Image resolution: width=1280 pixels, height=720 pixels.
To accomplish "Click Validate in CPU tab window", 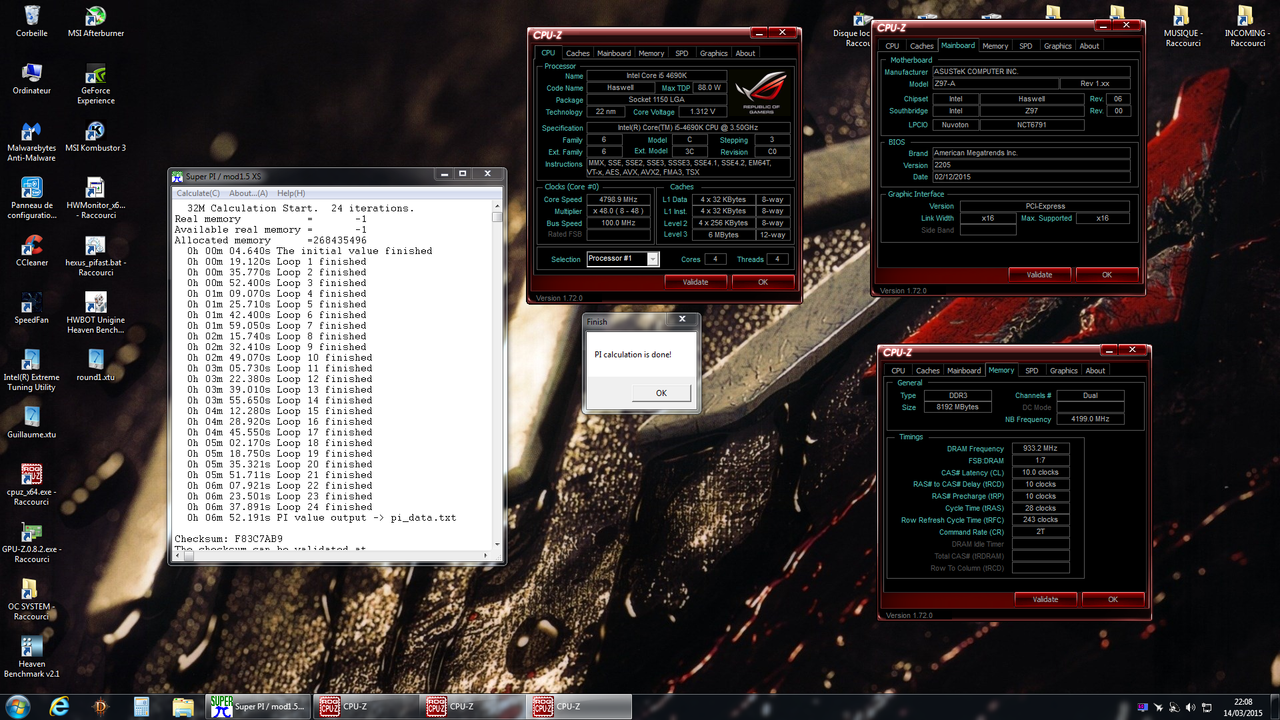I will 695,282.
